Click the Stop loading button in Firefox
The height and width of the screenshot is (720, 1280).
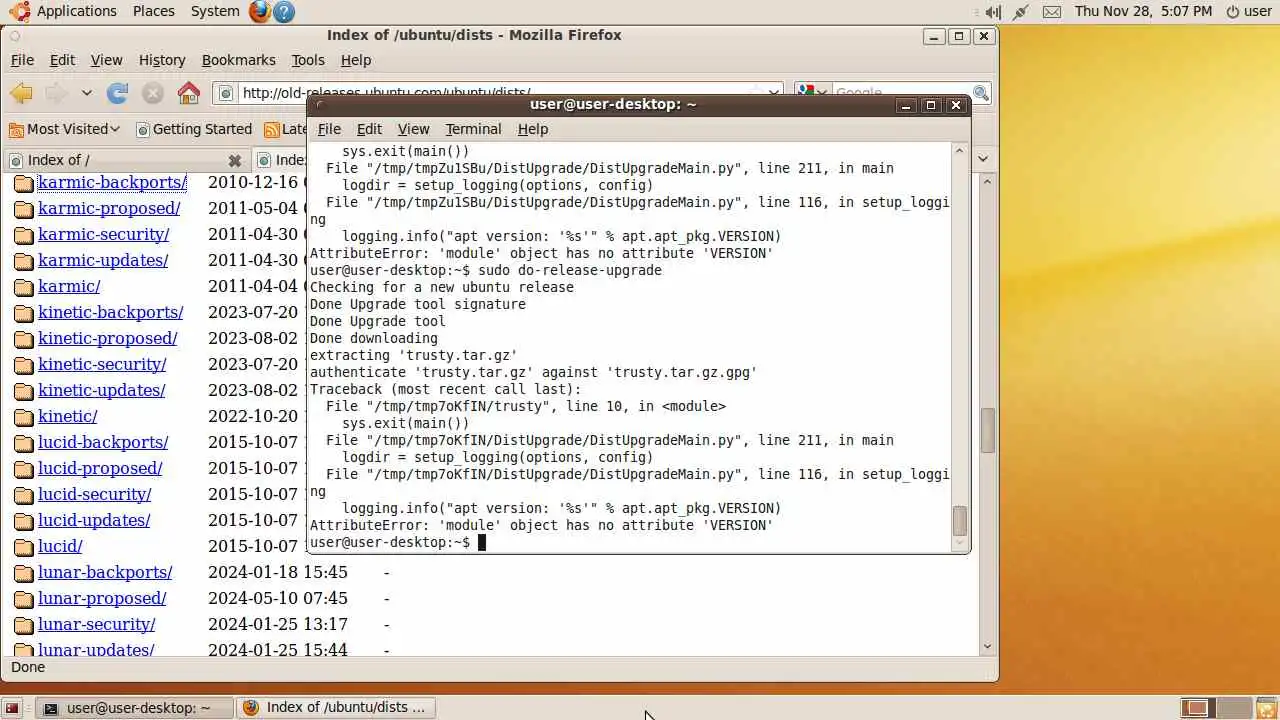(152, 93)
